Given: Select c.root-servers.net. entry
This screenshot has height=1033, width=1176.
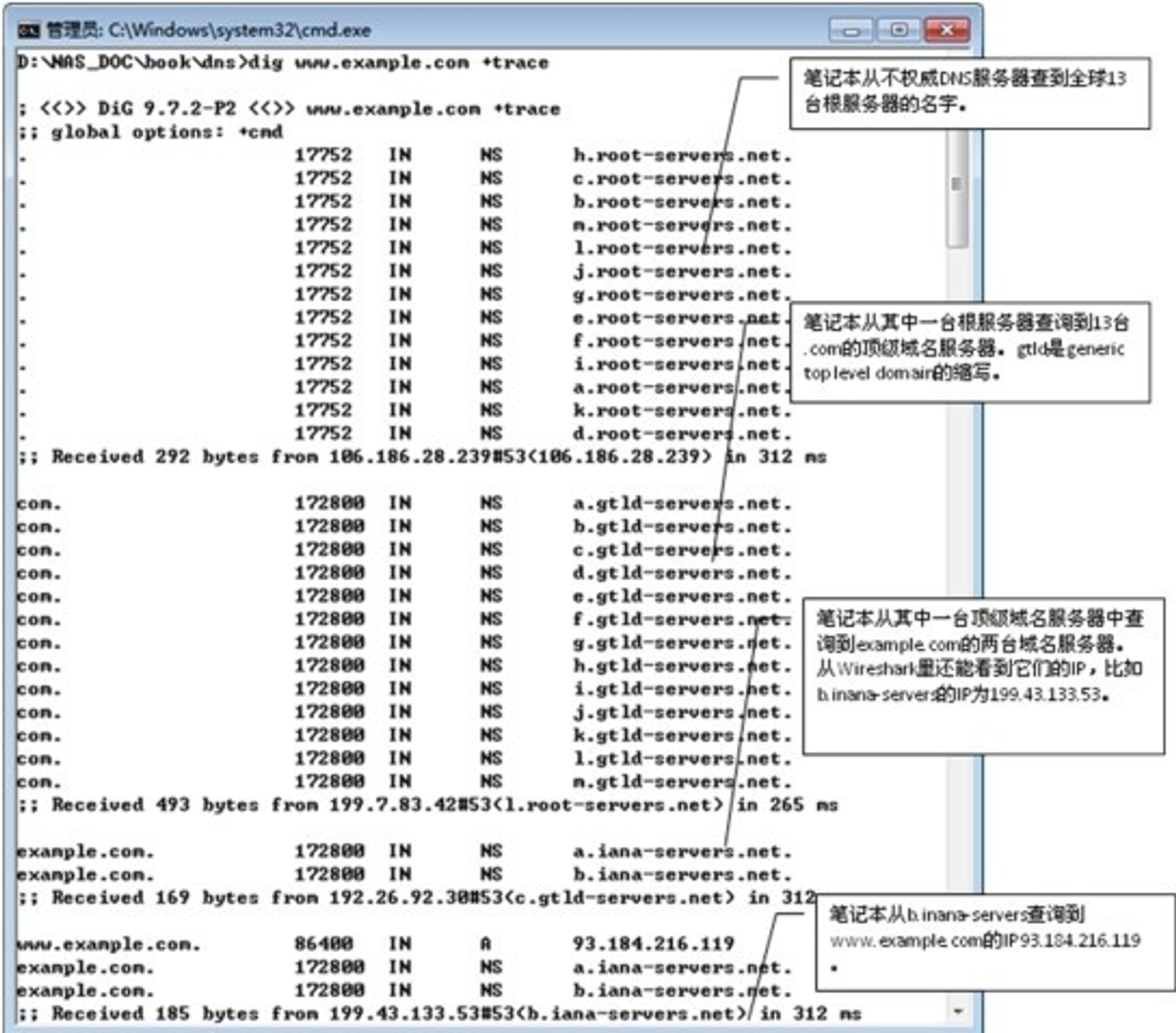Looking at the screenshot, I should point(683,179).
